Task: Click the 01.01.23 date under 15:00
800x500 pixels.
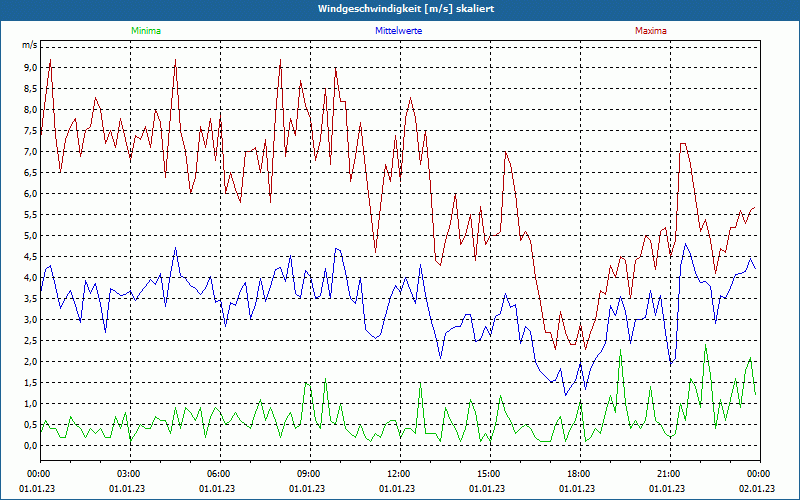Action: (x=487, y=489)
